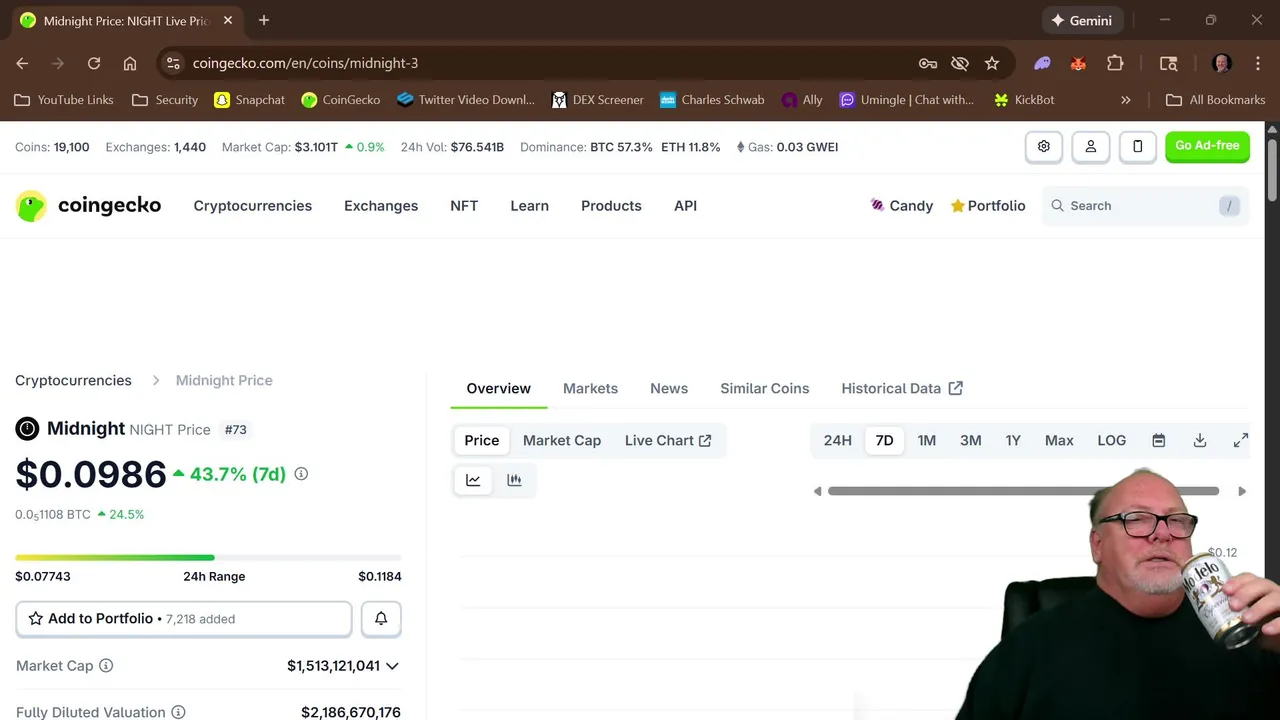Open the chart date range calendar icon
This screenshot has height=720, width=1280.
(1159, 440)
